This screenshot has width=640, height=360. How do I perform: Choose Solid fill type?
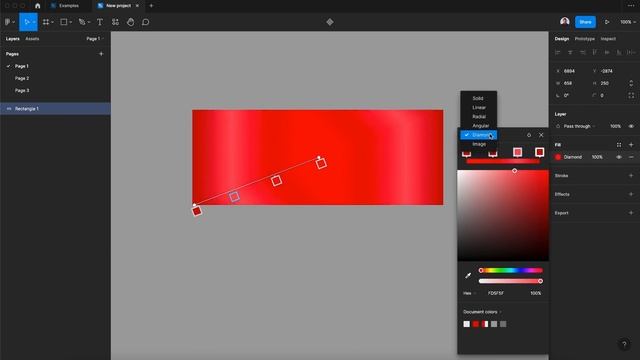[x=478, y=98]
